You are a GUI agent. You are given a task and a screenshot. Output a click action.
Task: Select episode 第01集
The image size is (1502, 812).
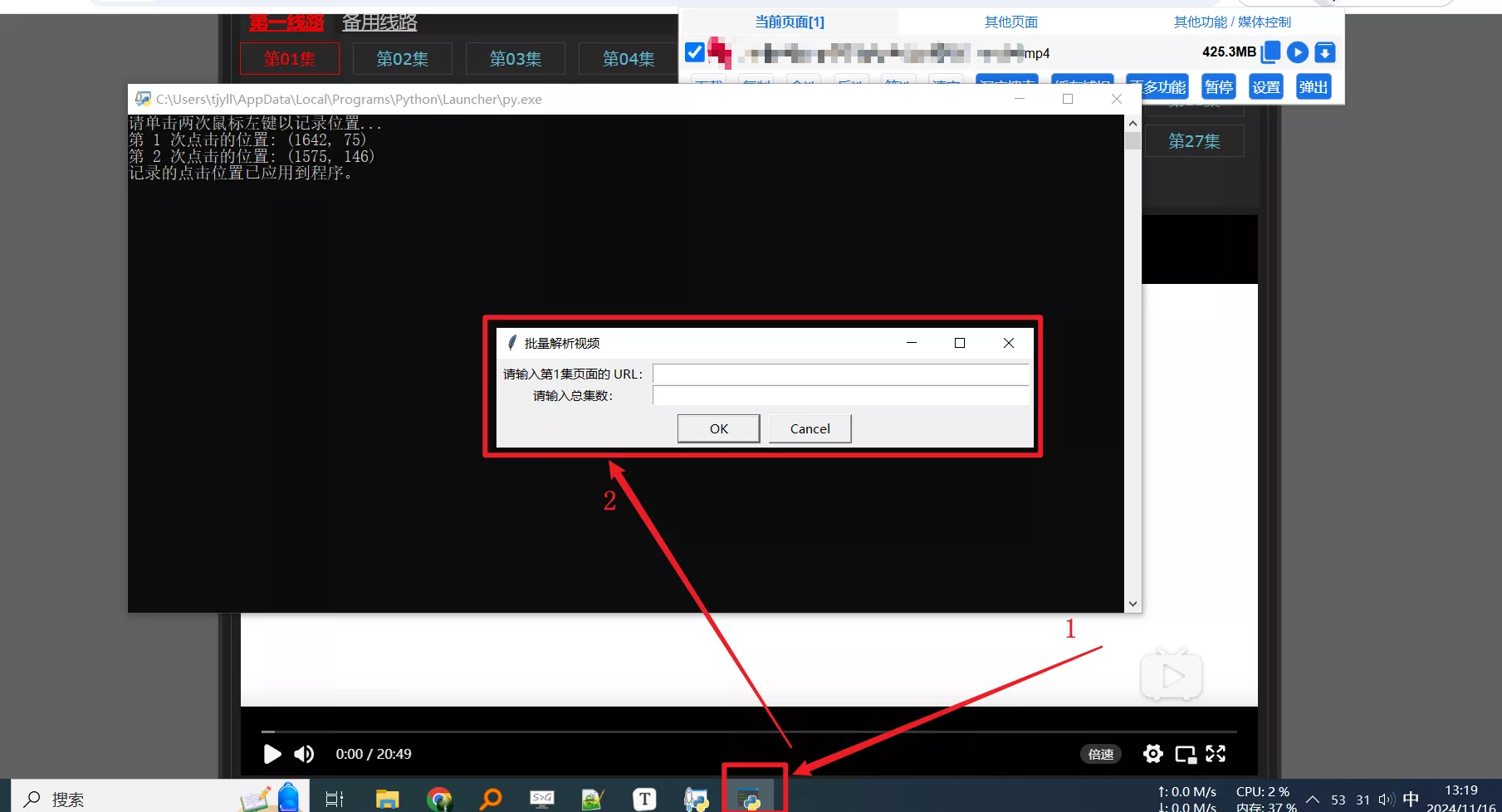290,59
